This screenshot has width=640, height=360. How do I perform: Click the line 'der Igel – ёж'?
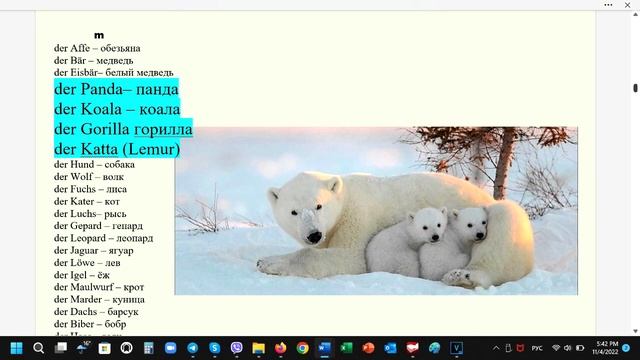[82, 275]
